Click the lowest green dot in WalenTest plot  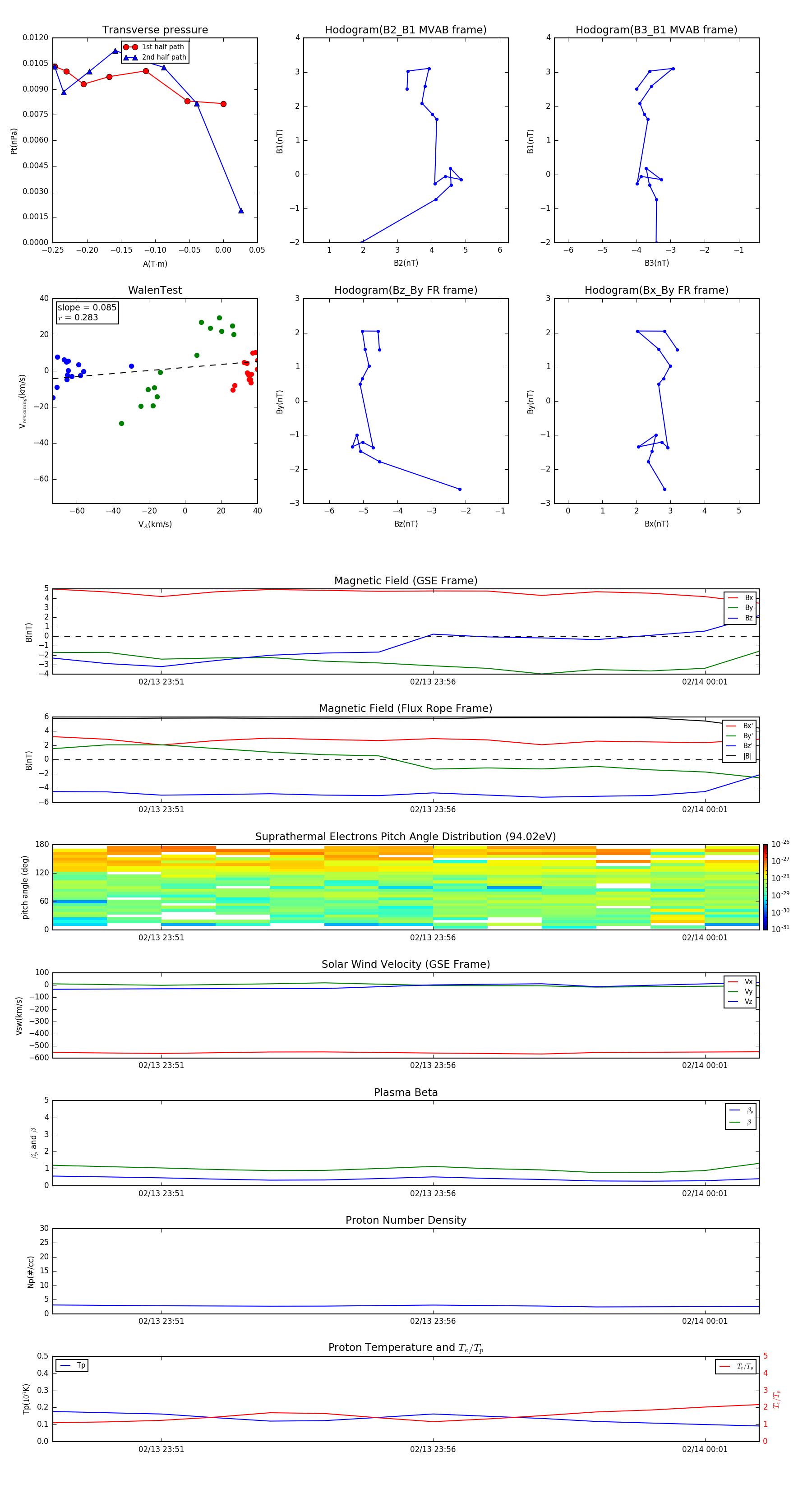121,424
